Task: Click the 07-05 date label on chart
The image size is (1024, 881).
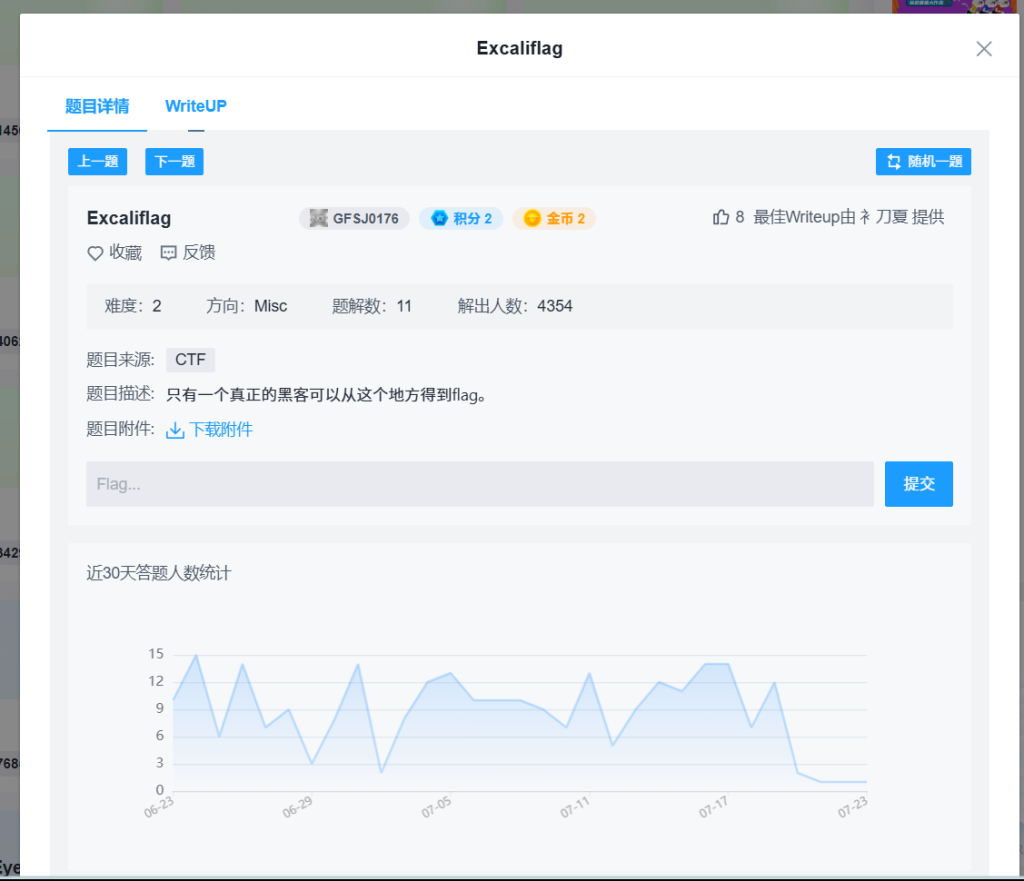Action: coord(436,807)
